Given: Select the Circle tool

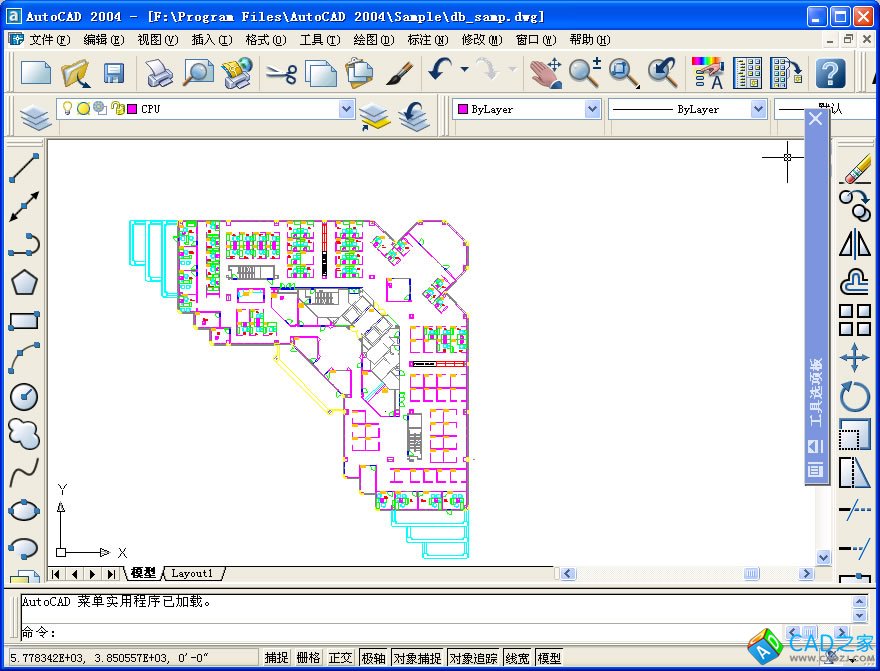Looking at the screenshot, I should tap(22, 397).
